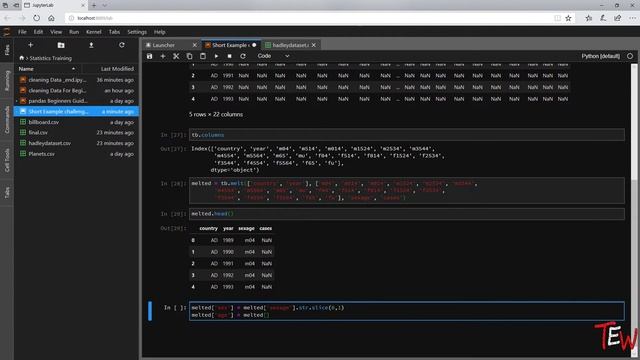Viewport: 640px width, 360px height.
Task: Open the Run menu
Action: [74, 32]
